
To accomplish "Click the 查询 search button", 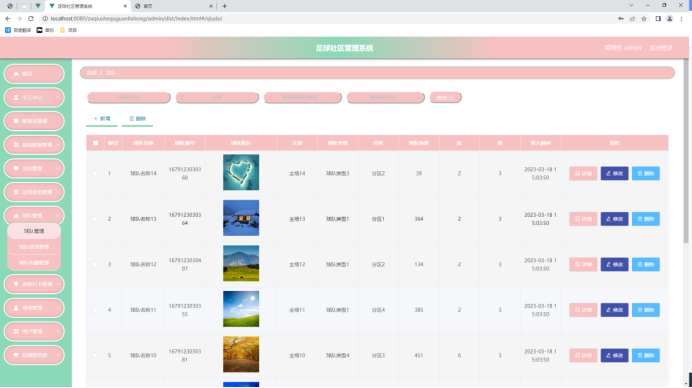I will pyautogui.click(x=445, y=98).
